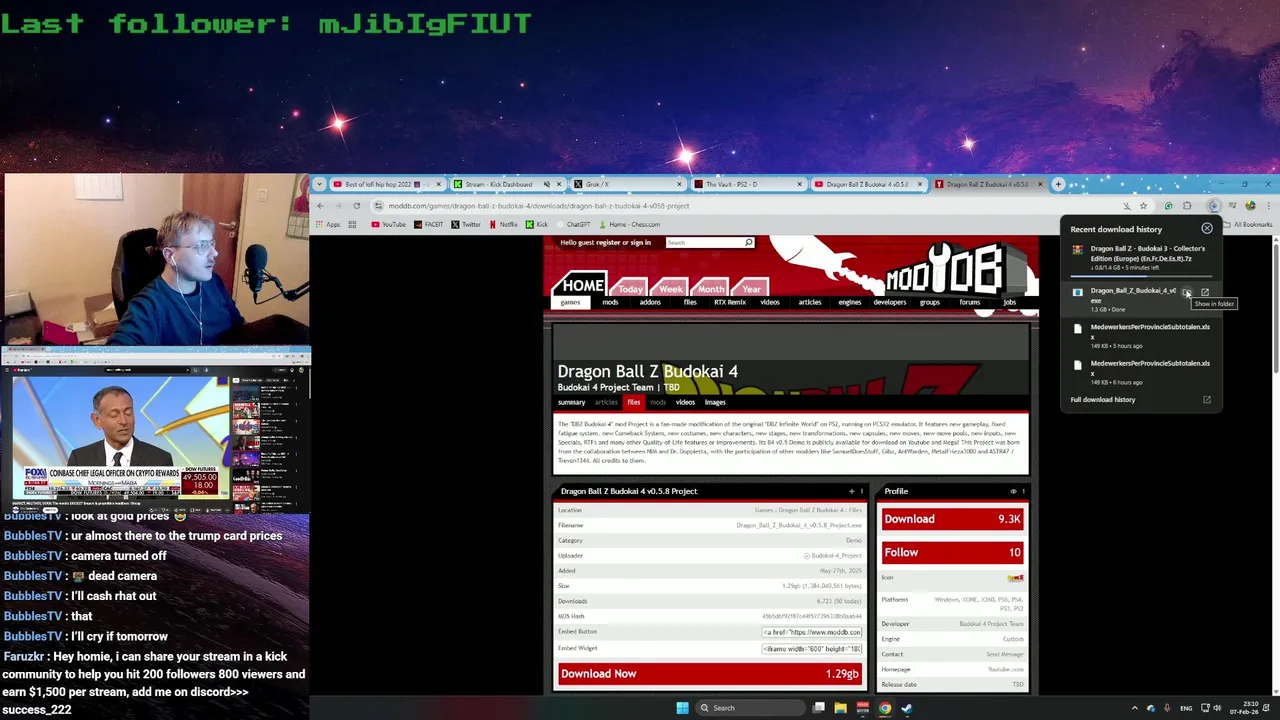Viewport: 1280px width, 720px height.
Task: Select the Budokai 3 Collector's Edition download entry
Action: (1140, 258)
